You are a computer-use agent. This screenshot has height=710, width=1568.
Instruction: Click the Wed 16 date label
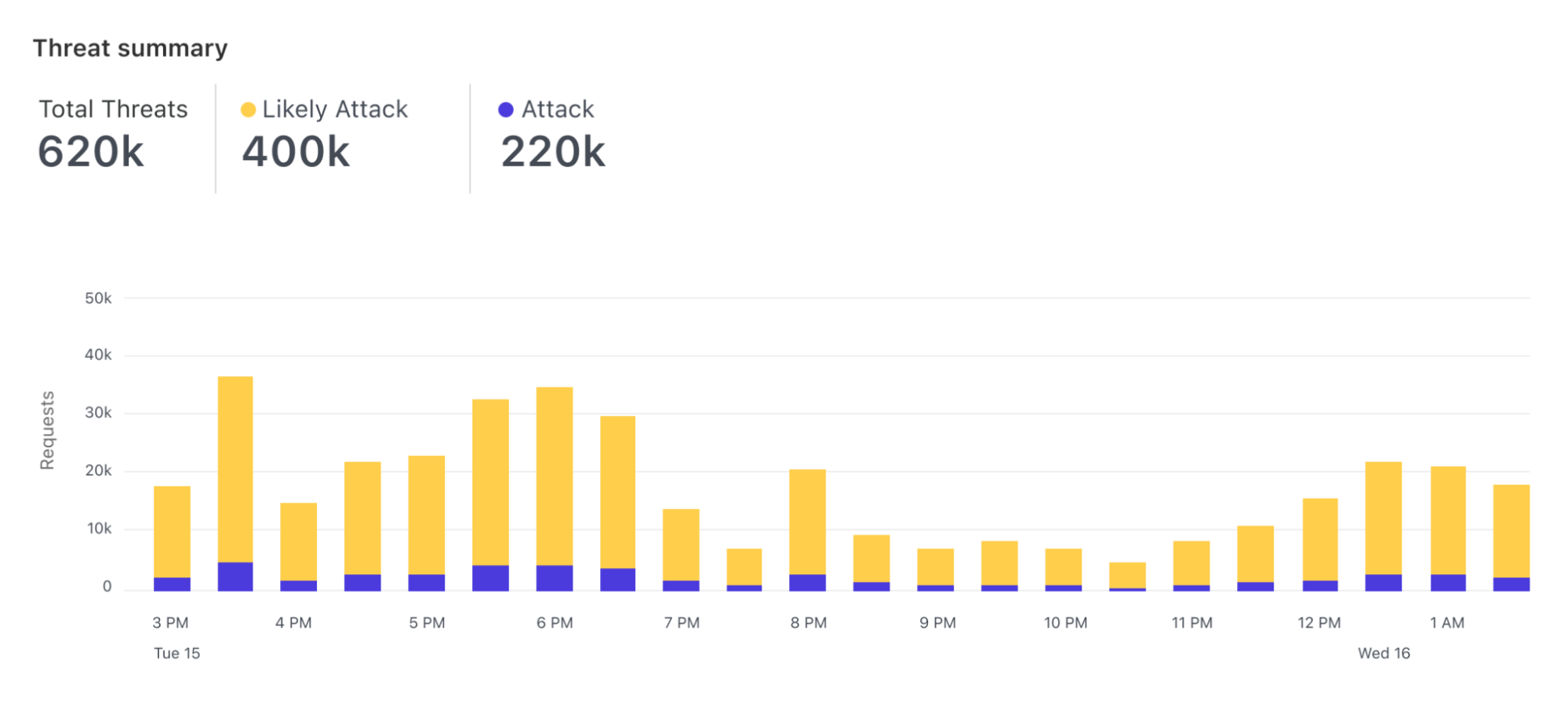tap(1384, 654)
